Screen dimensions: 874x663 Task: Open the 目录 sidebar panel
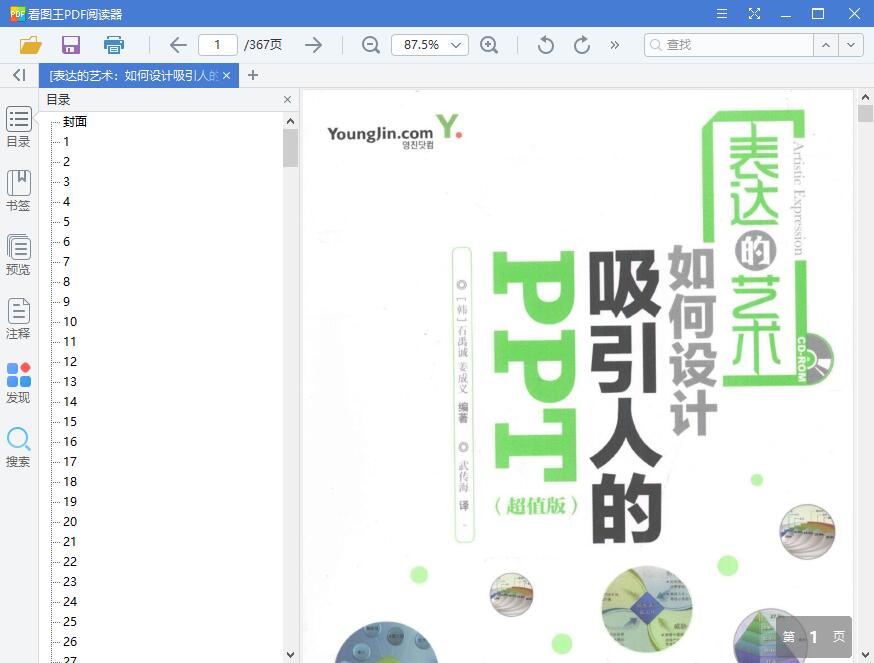pyautogui.click(x=18, y=127)
